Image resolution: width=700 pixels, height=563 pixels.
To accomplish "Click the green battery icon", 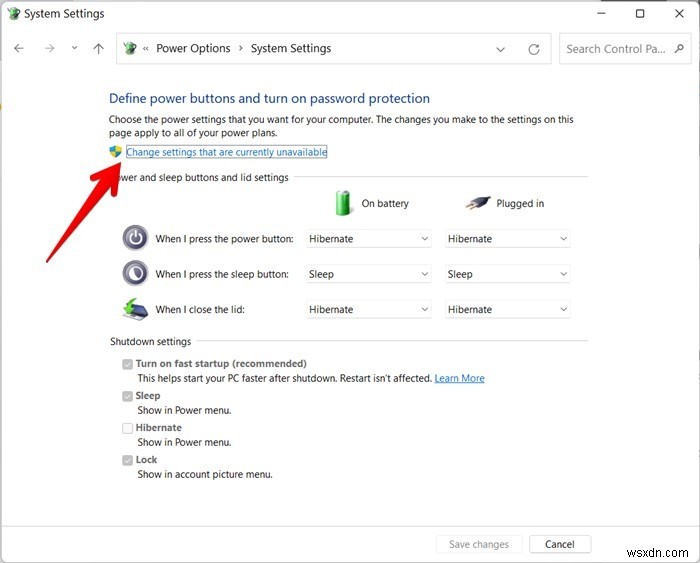I will pos(343,203).
